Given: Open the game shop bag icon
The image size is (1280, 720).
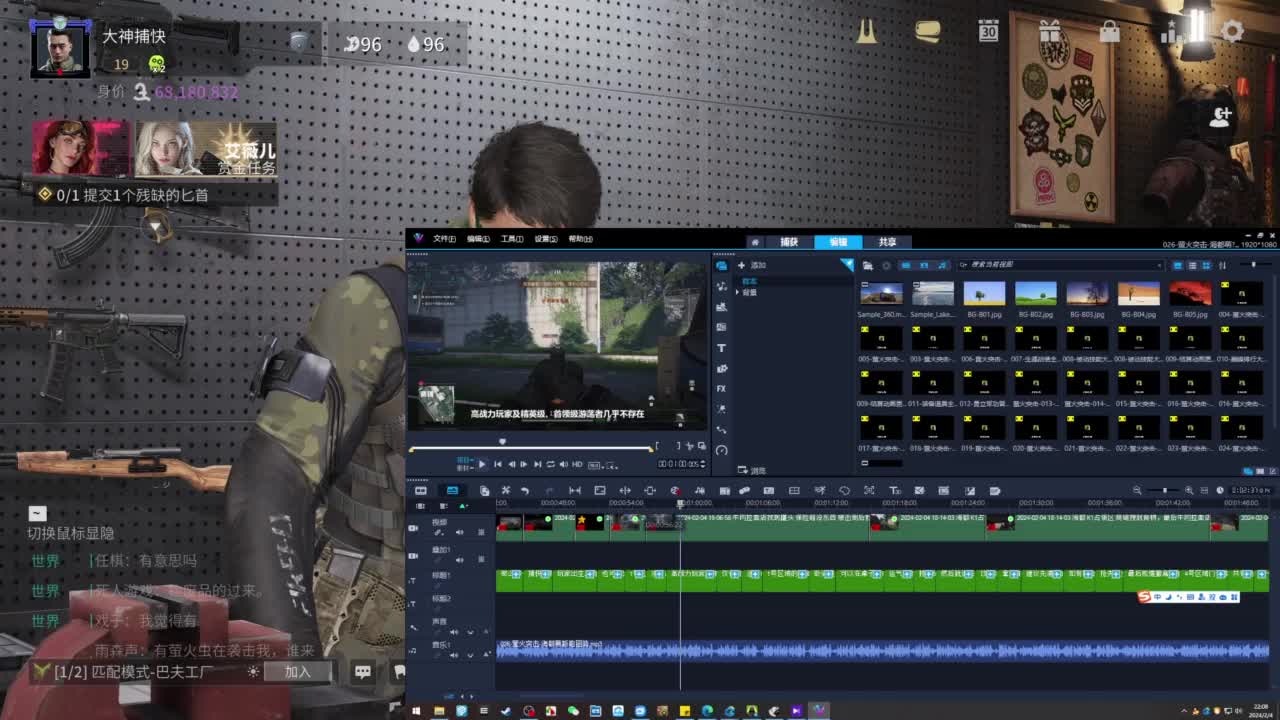Looking at the screenshot, I should 1110,31.
